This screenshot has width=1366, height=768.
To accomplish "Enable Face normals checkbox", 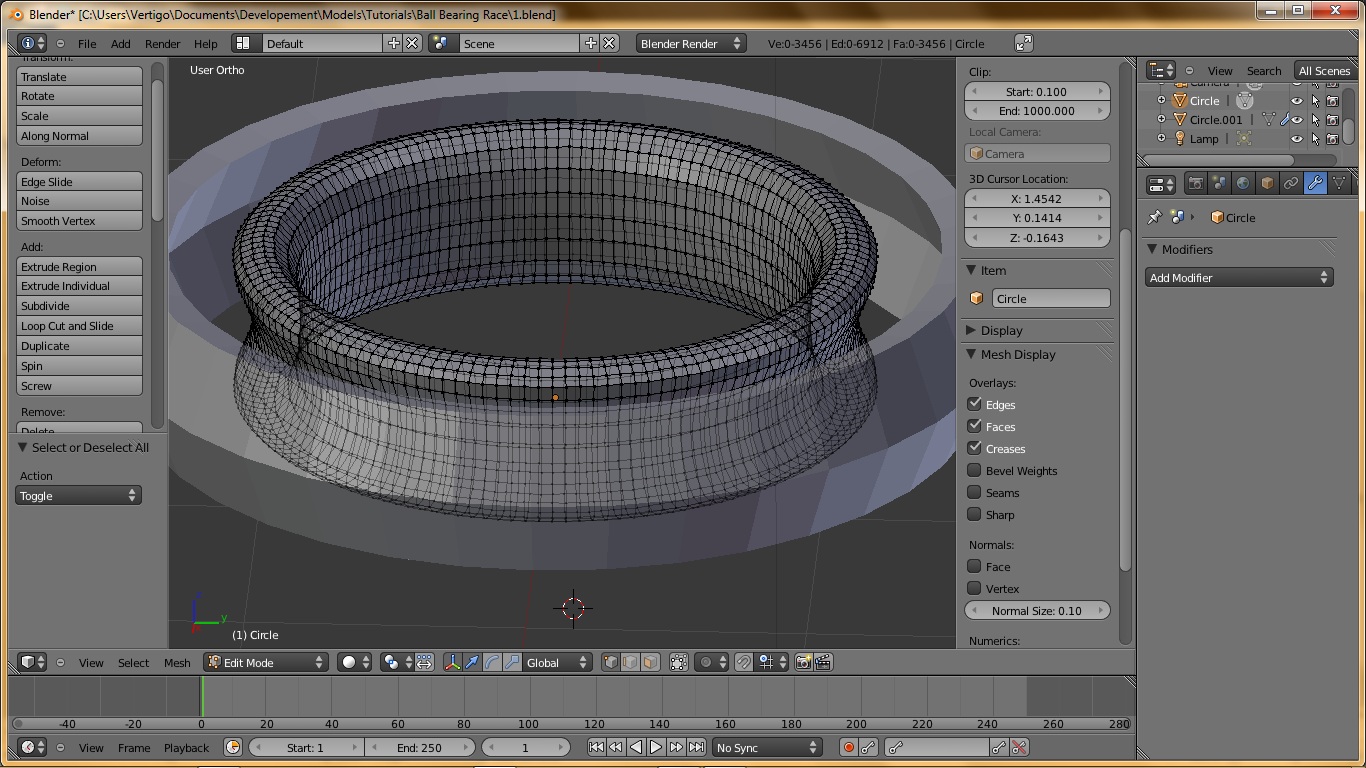I will 974,566.
